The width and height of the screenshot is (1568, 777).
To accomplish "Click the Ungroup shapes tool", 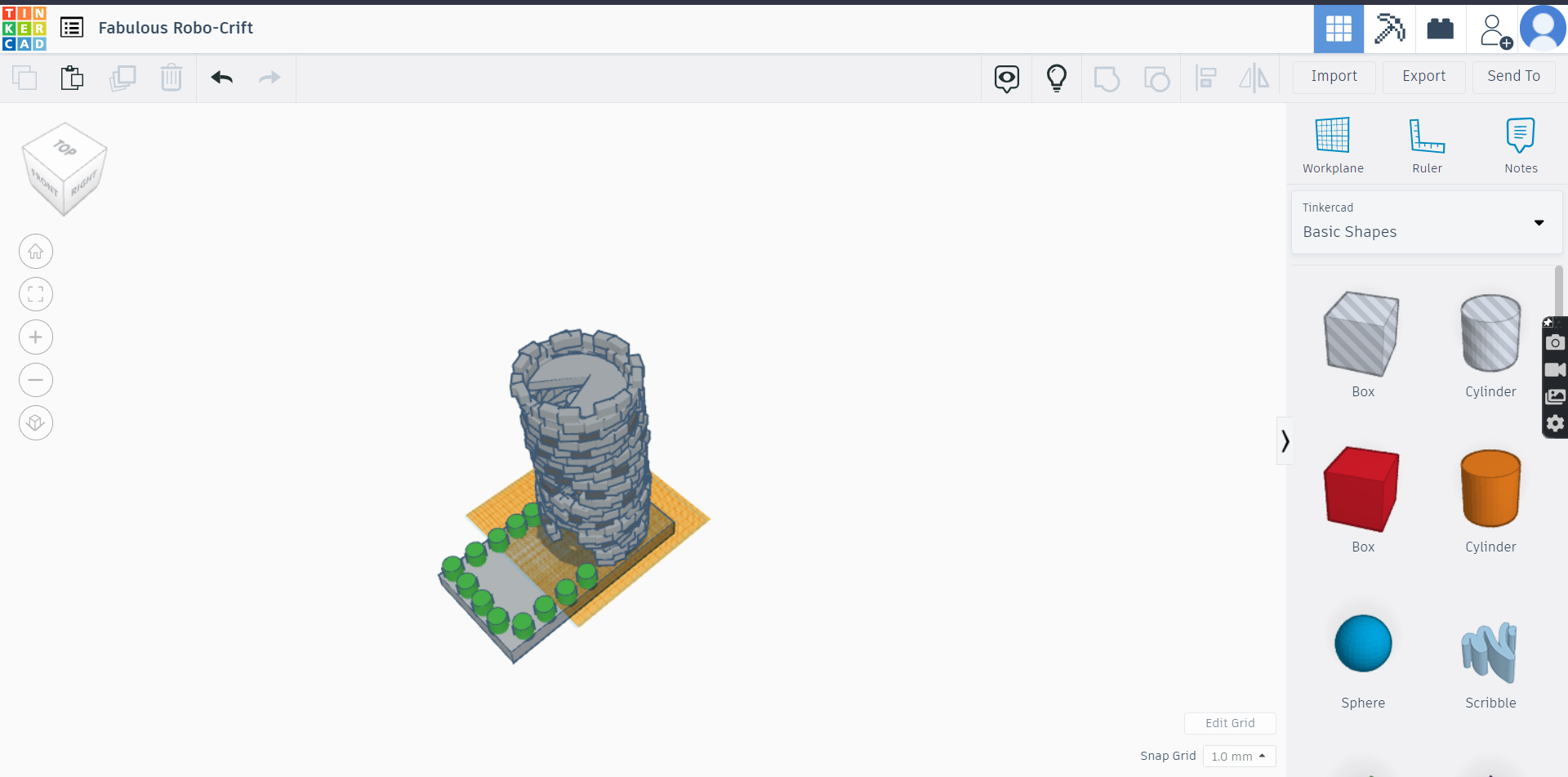I will point(1156,79).
